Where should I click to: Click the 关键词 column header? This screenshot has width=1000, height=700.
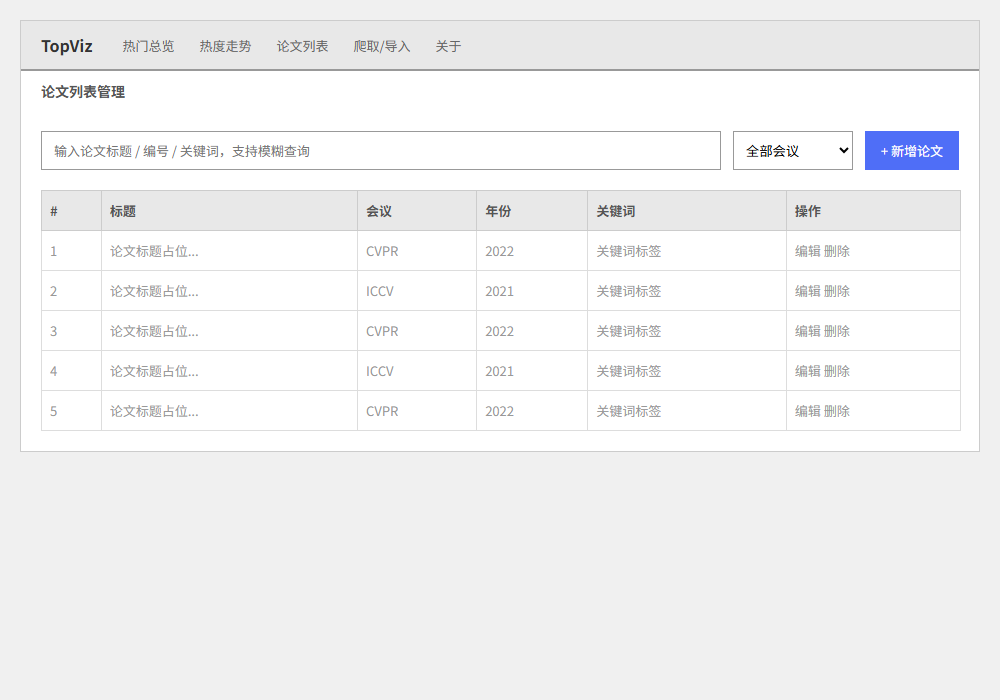tap(687, 211)
